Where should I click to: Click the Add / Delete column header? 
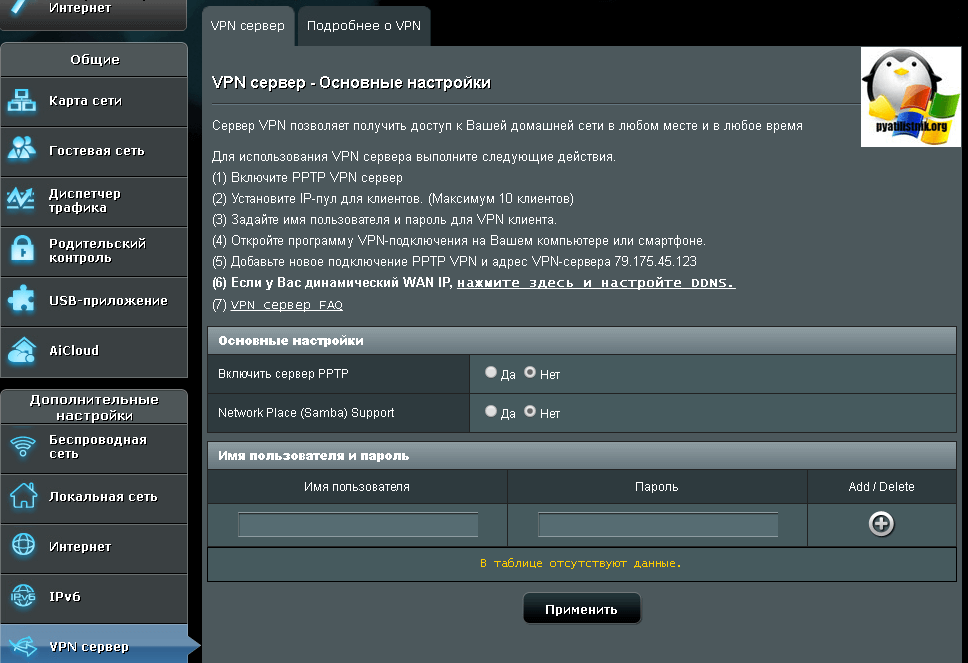click(881, 486)
